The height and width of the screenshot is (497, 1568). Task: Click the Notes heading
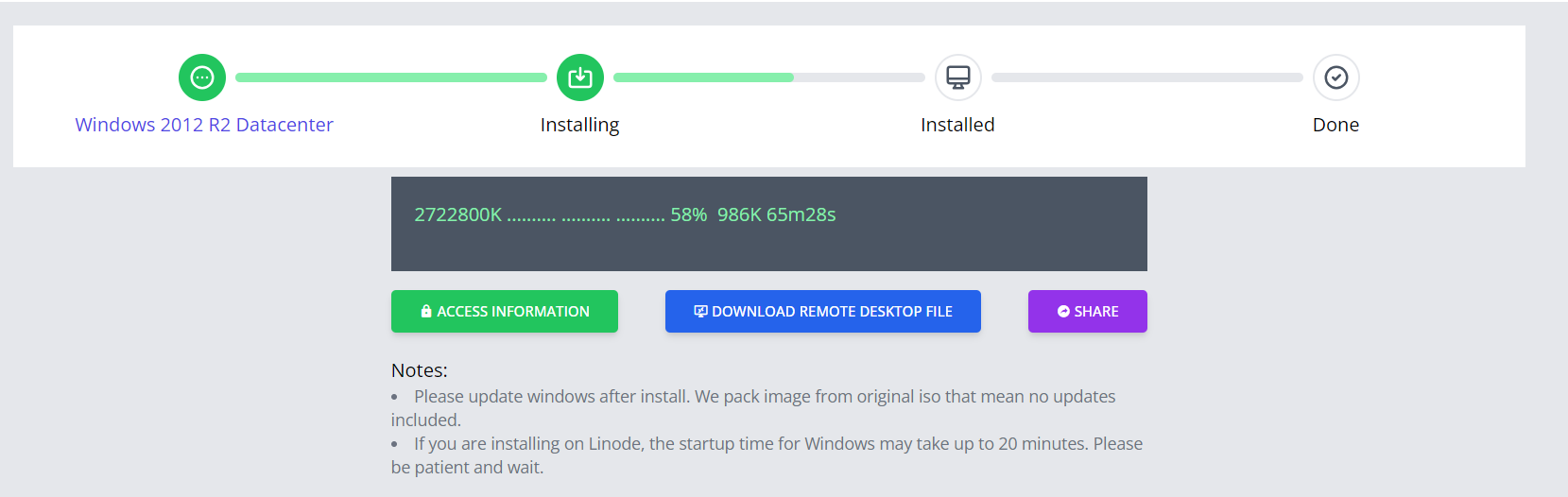coord(420,370)
